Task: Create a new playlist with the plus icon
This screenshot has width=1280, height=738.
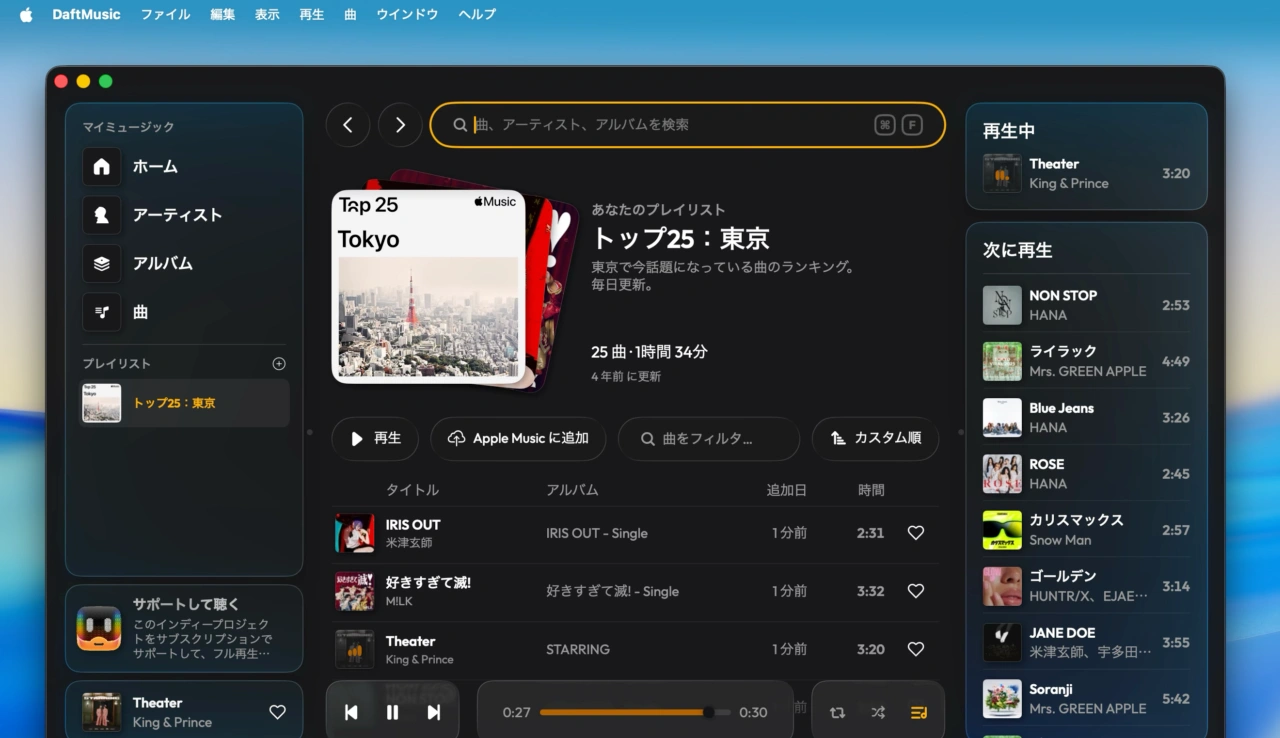Action: pyautogui.click(x=279, y=363)
